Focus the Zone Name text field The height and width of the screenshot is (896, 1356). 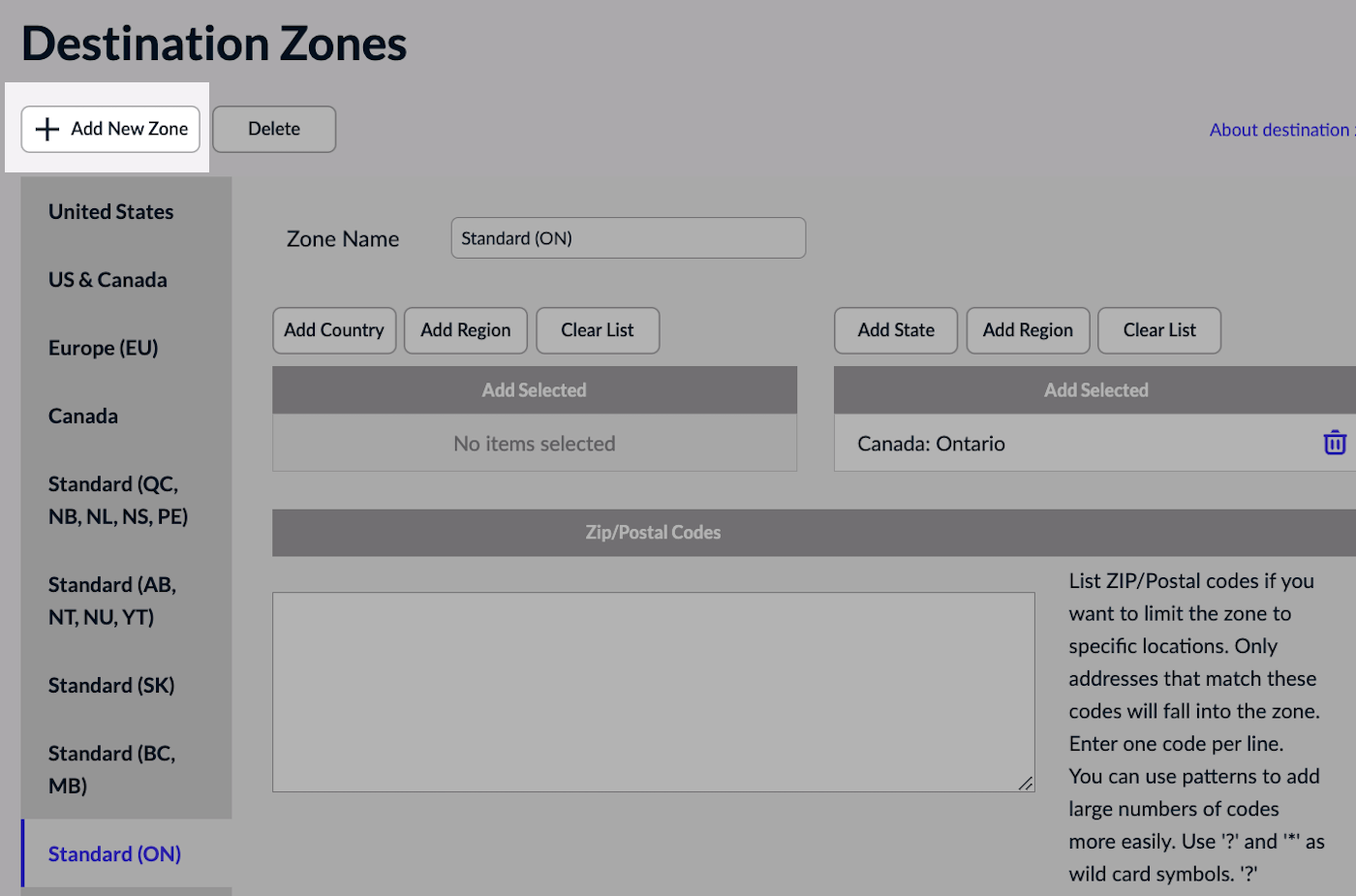[628, 238]
